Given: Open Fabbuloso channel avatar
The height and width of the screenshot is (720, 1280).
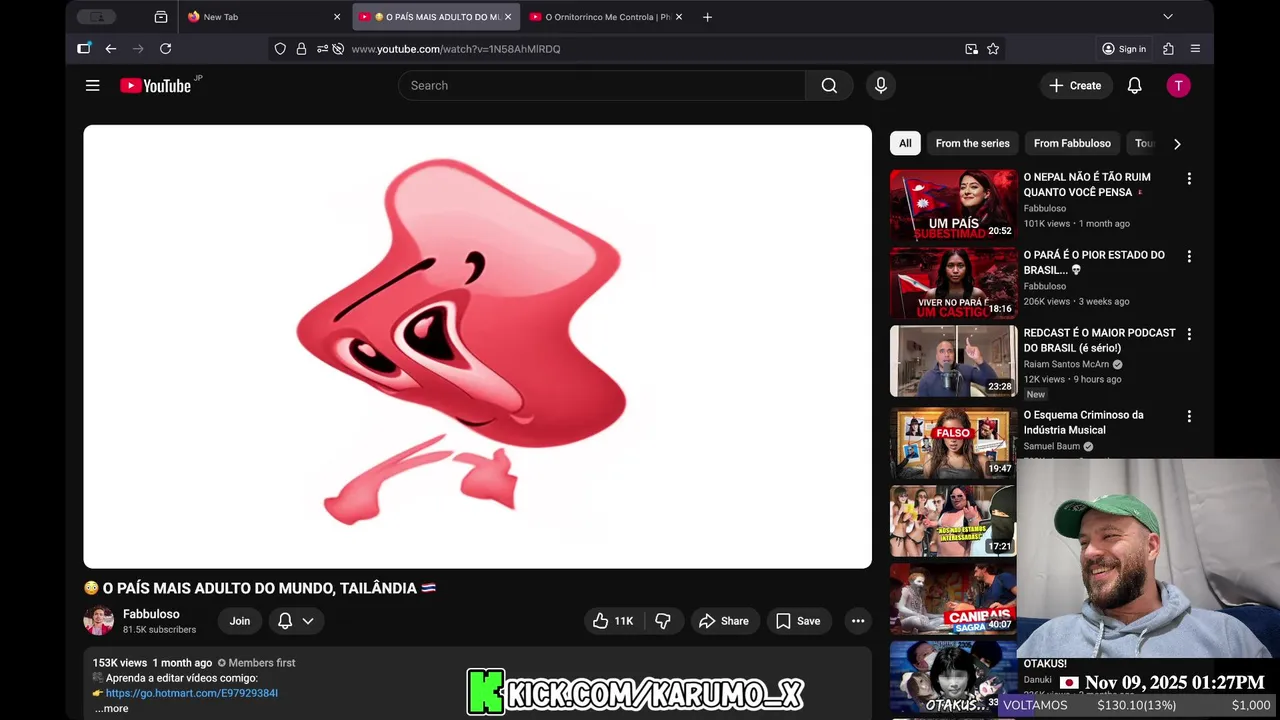Looking at the screenshot, I should tap(98, 621).
